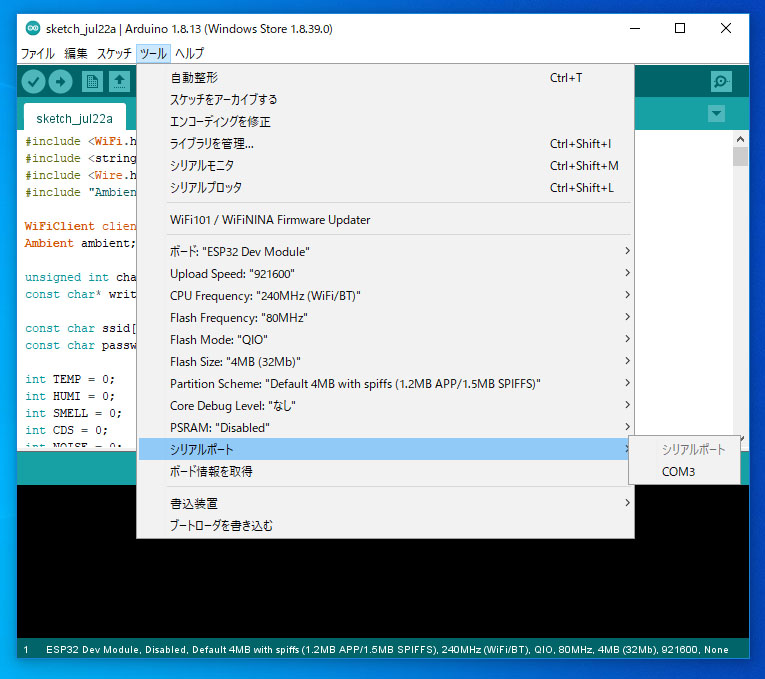Screen dimensions: 765x679
Task: Click the New sketch icon
Action: click(x=92, y=82)
